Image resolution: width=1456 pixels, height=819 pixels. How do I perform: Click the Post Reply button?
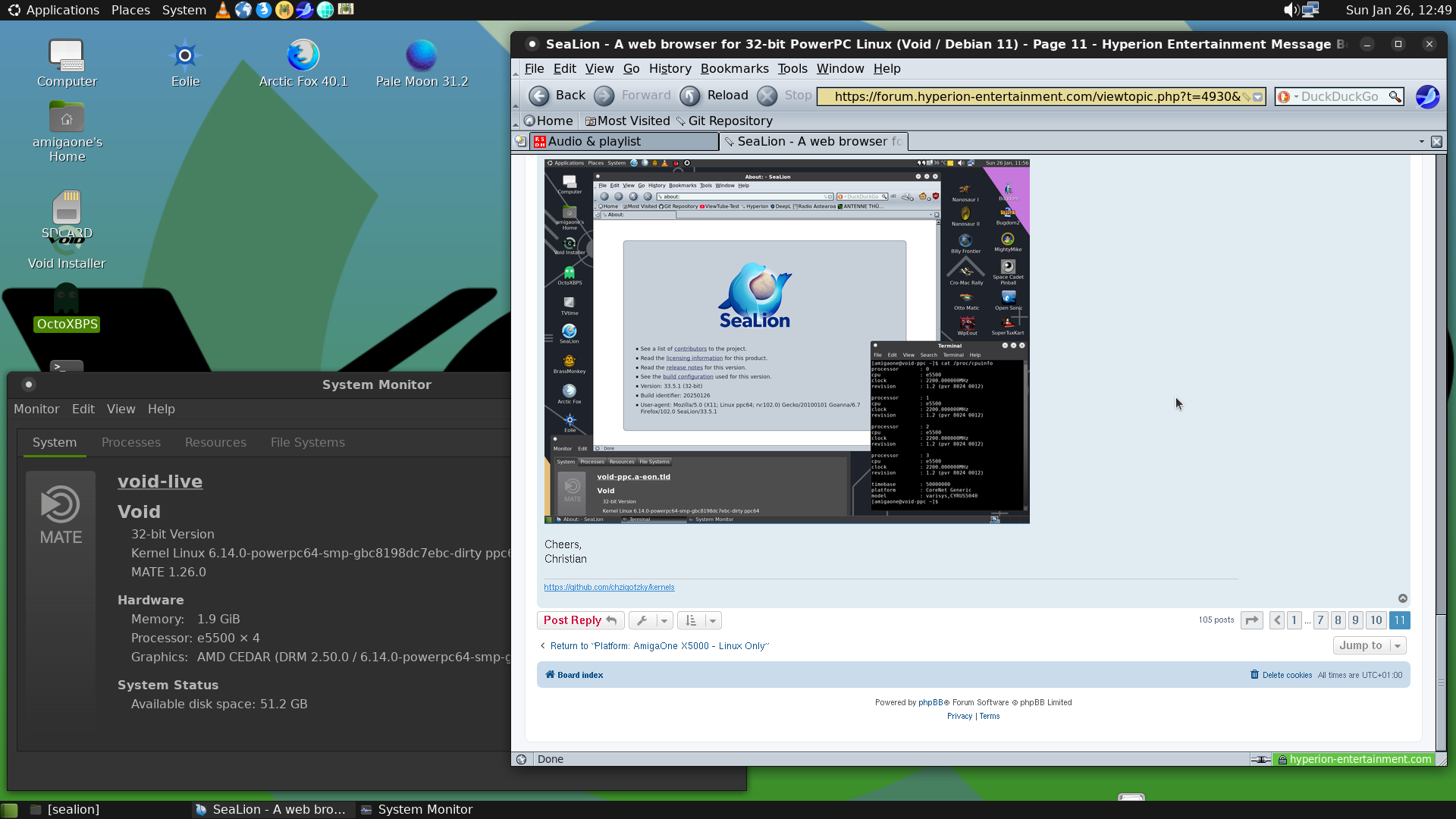(580, 620)
